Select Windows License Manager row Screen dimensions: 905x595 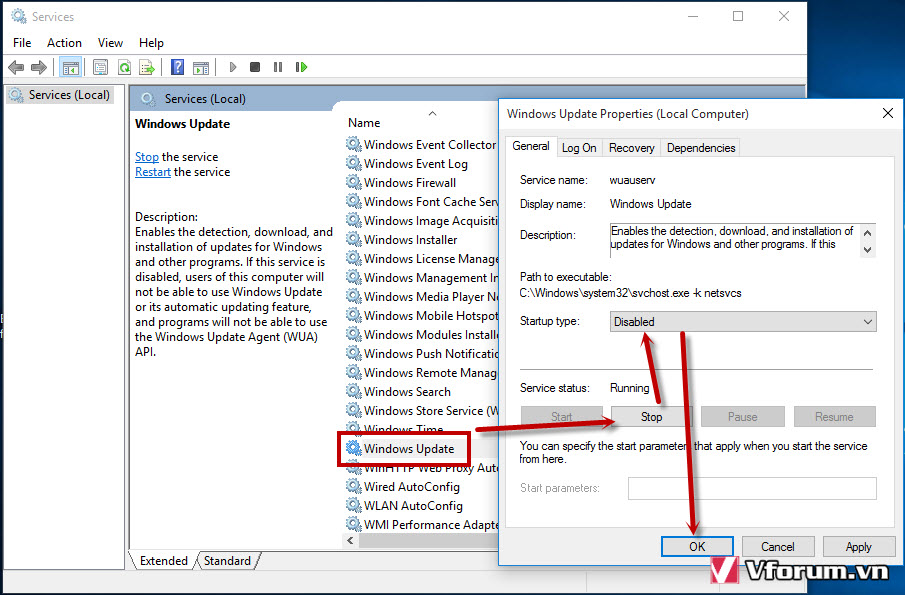tap(422, 259)
